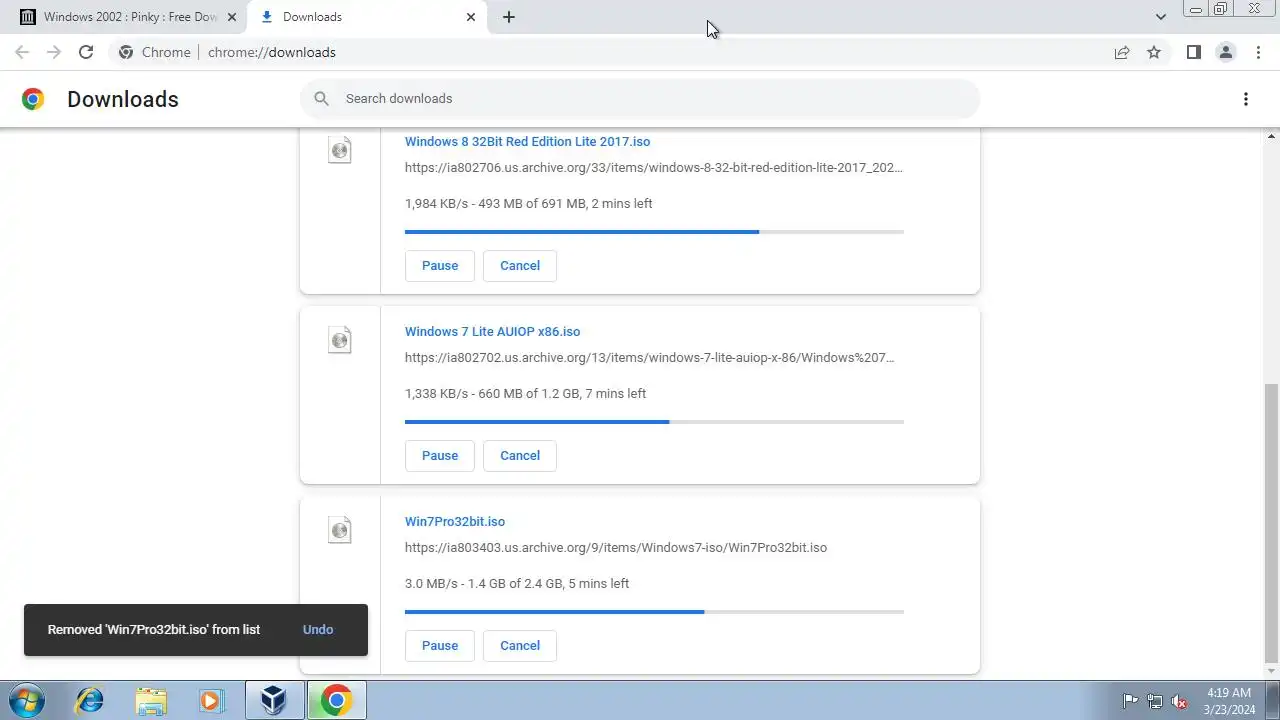Click the browser forward arrow
This screenshot has height=720, width=1280.
click(x=54, y=52)
